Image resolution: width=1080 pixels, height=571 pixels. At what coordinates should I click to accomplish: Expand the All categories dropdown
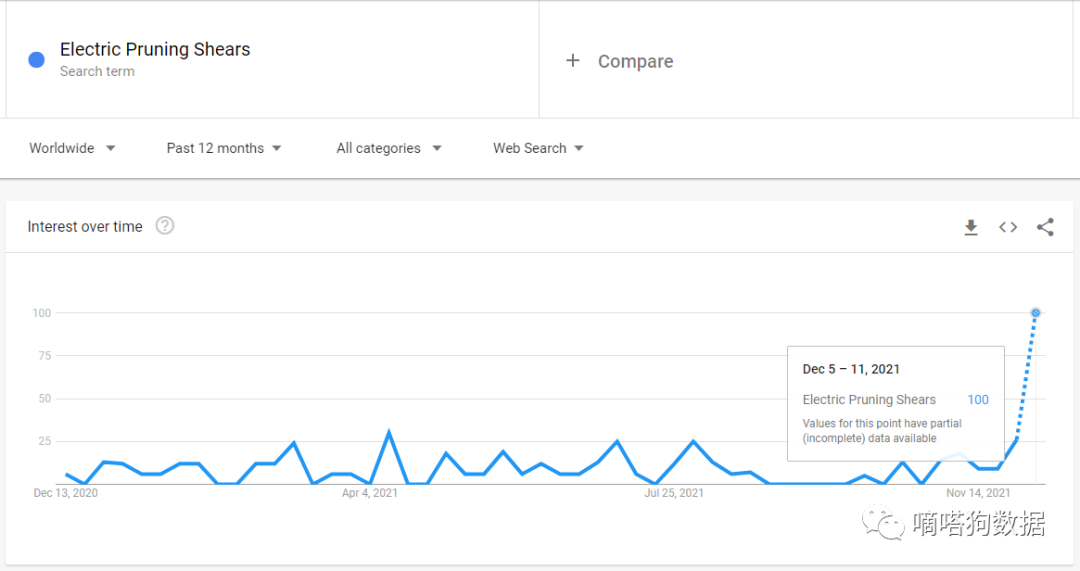coord(388,148)
